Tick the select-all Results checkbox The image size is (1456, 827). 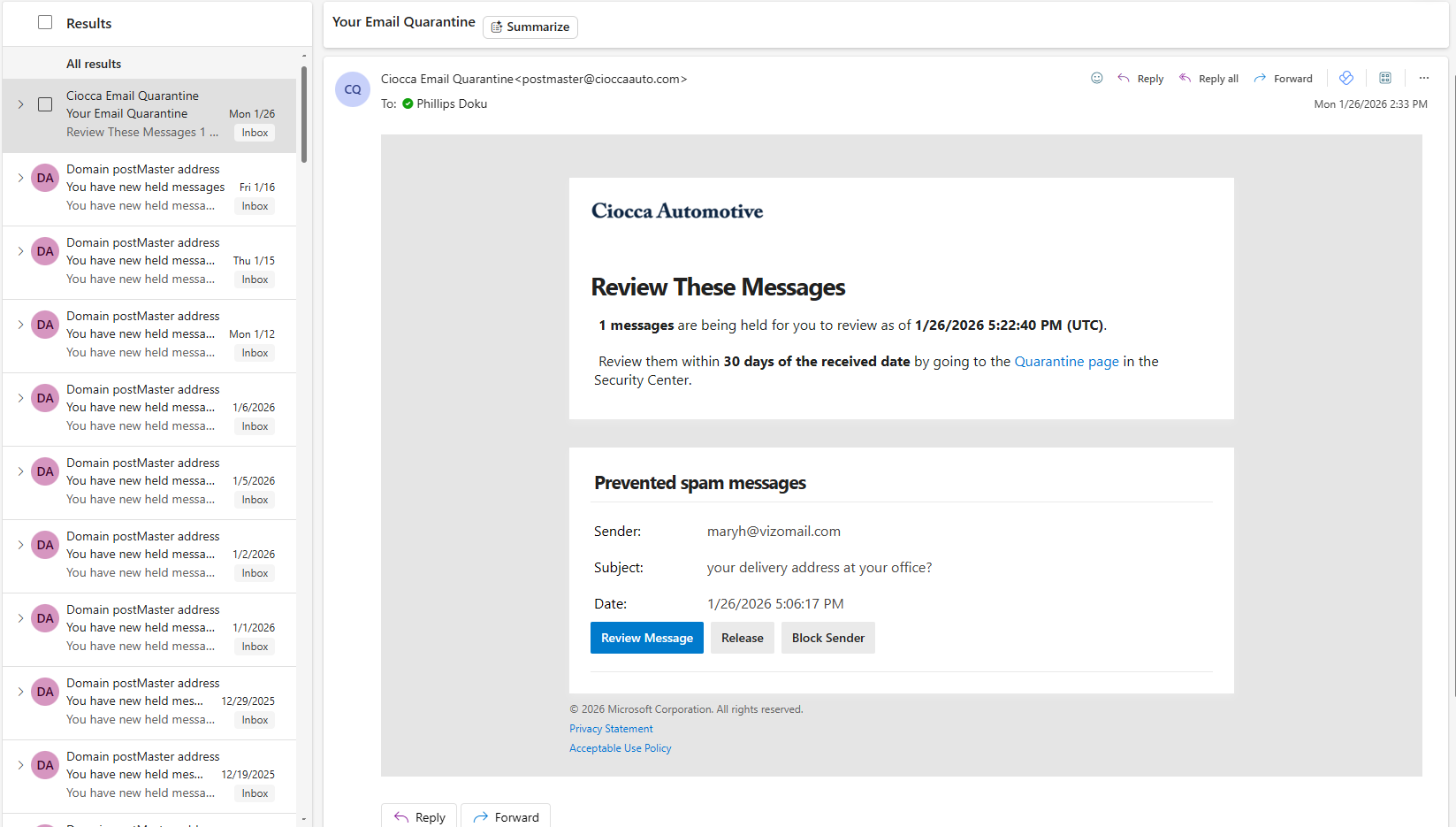click(45, 22)
